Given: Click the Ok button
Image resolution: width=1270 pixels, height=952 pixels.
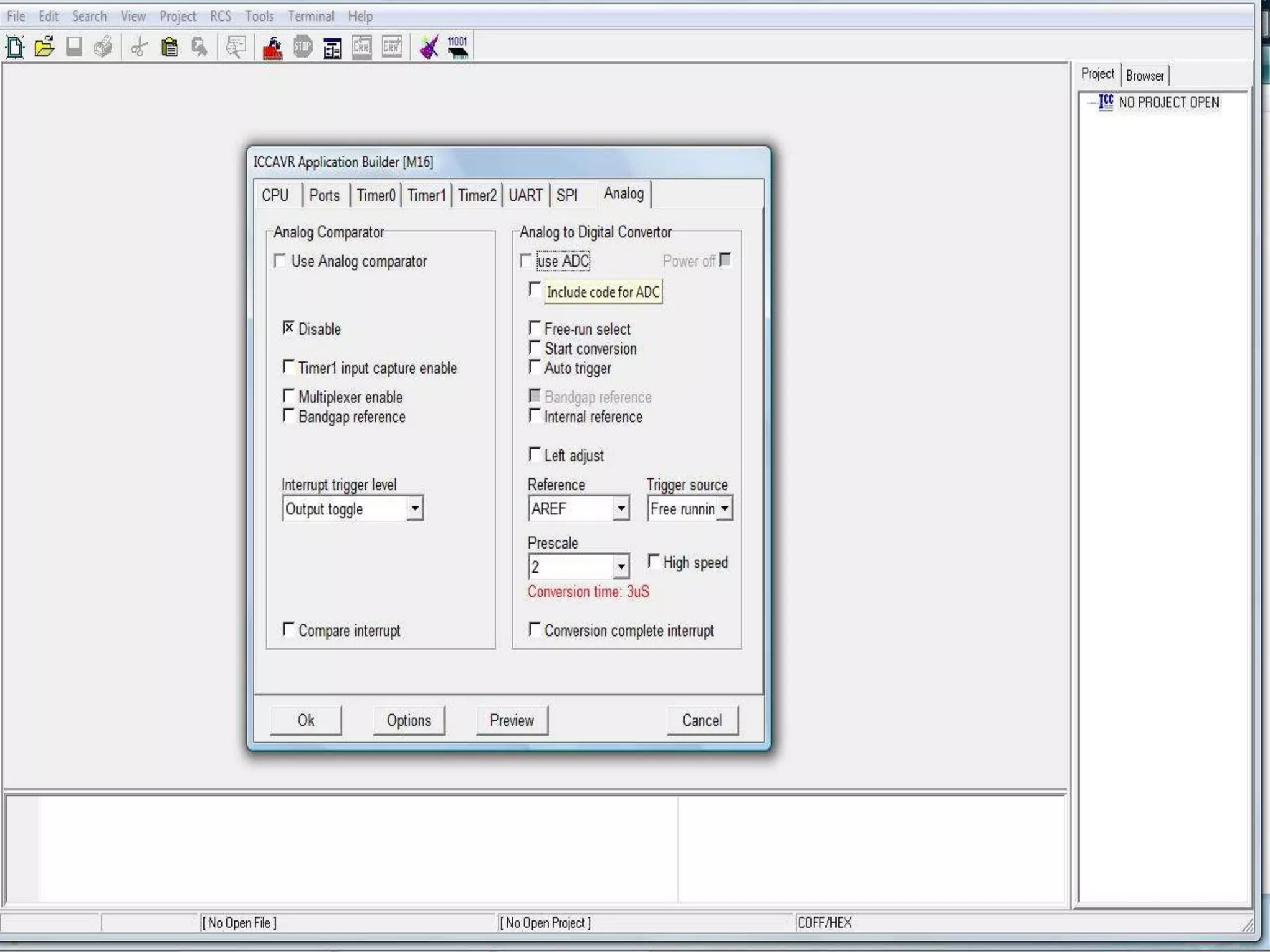Looking at the screenshot, I should point(306,720).
